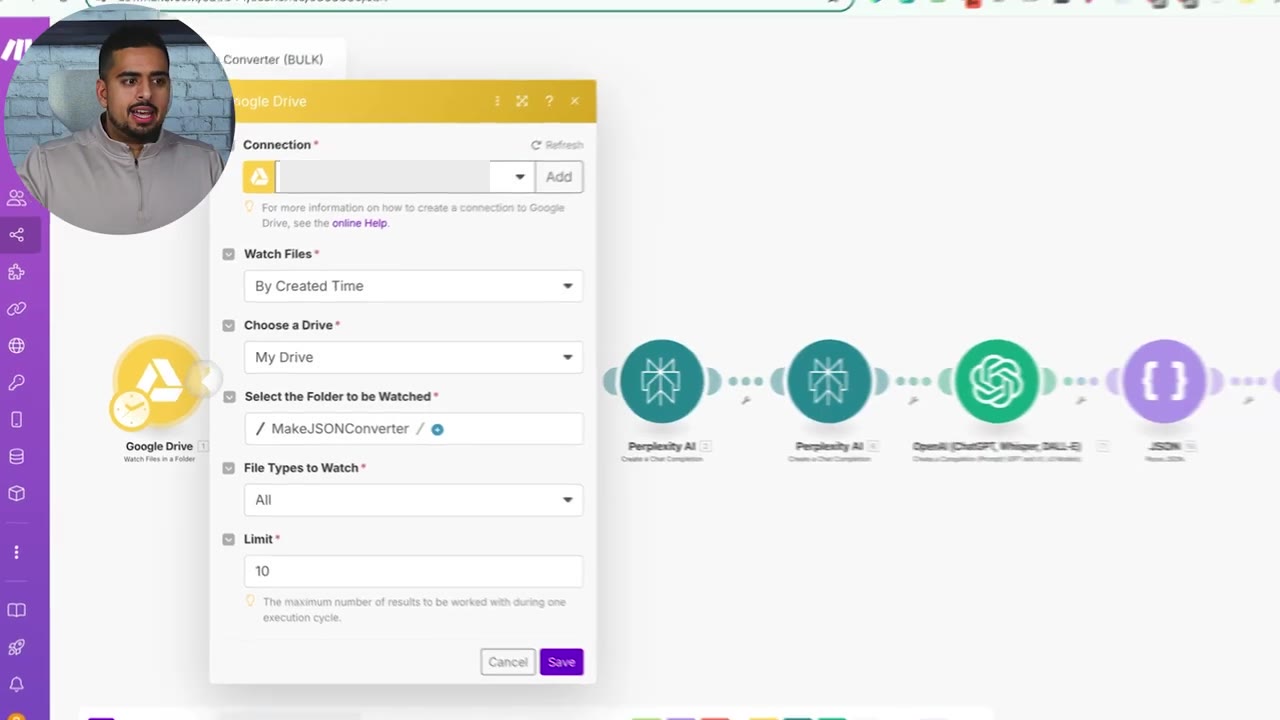Select the first Perplexity AI module
This screenshot has width=1280, height=720.
[x=661, y=381]
